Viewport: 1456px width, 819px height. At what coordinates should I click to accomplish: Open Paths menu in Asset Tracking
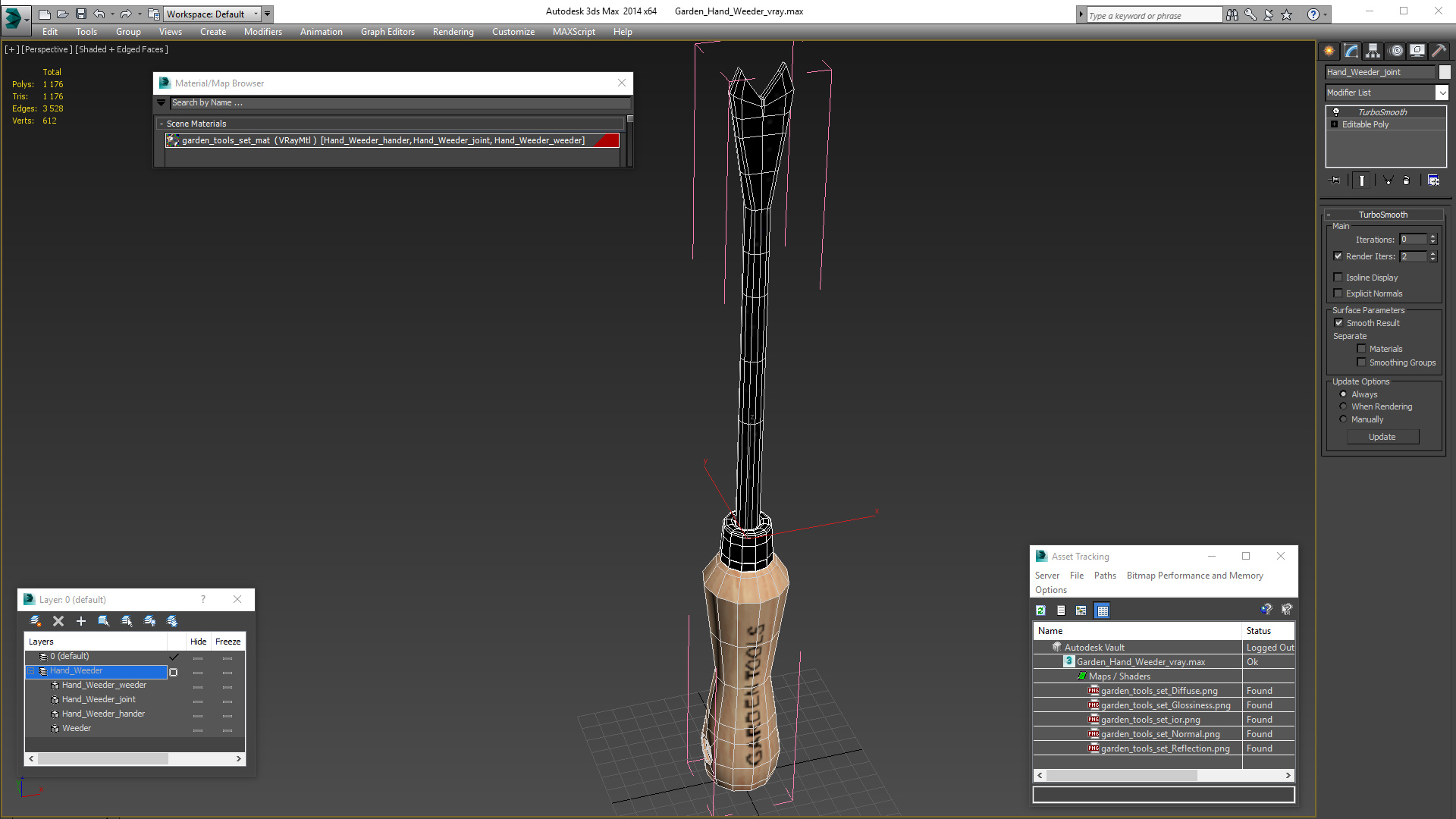click(1105, 576)
